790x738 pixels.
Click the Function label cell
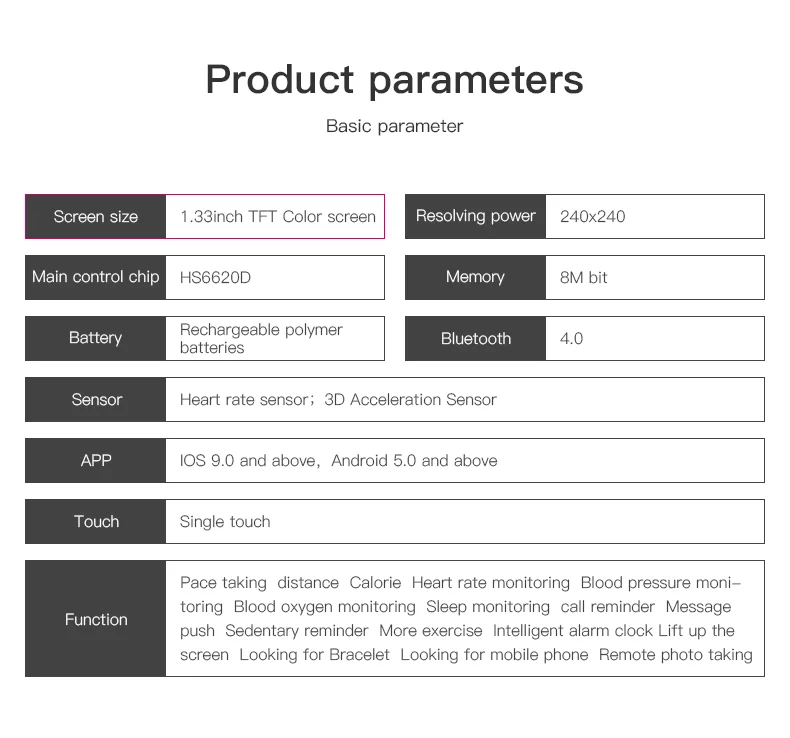pyautogui.click(x=96, y=619)
